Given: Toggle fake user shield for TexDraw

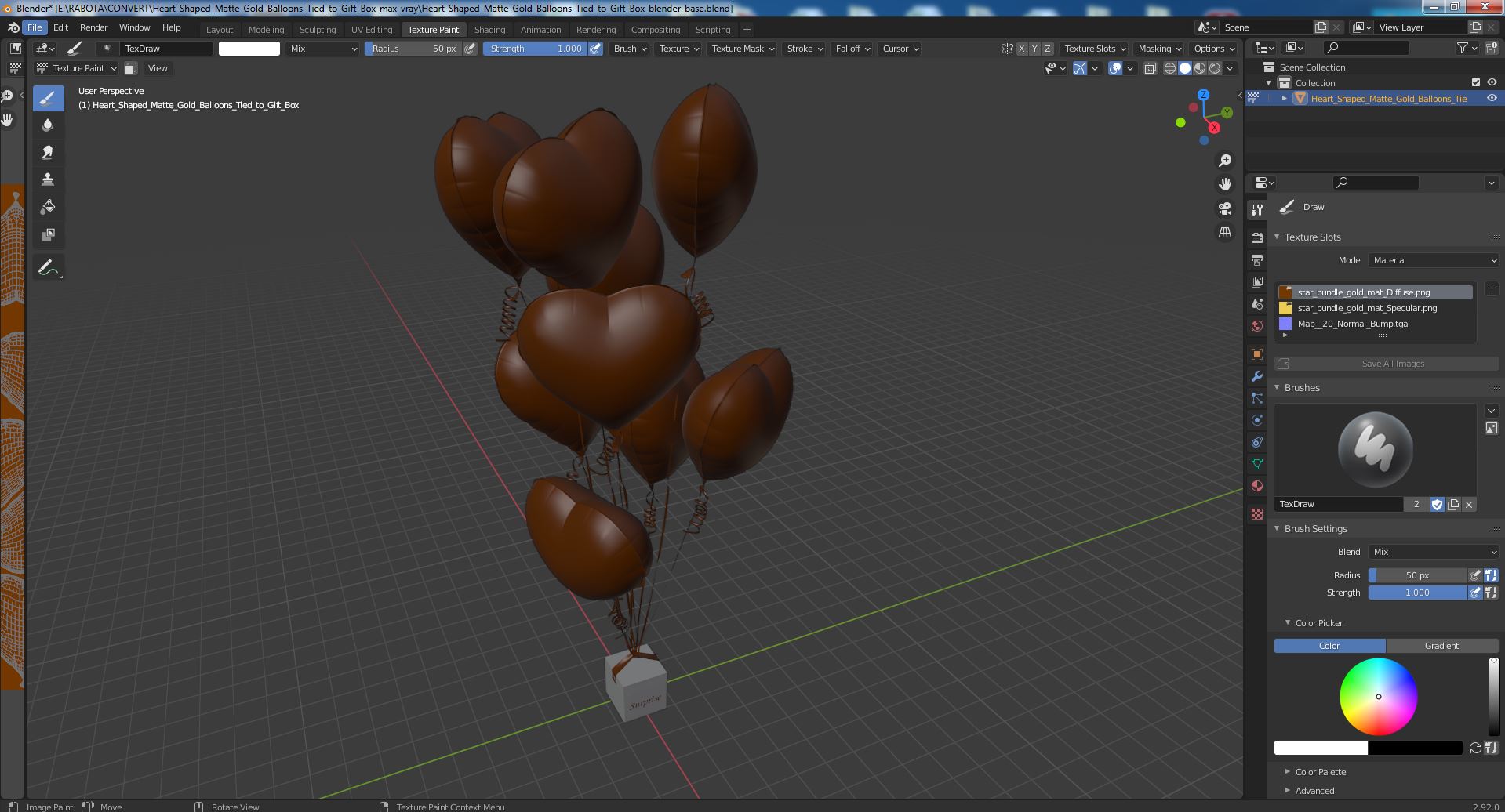Looking at the screenshot, I should click(x=1437, y=504).
